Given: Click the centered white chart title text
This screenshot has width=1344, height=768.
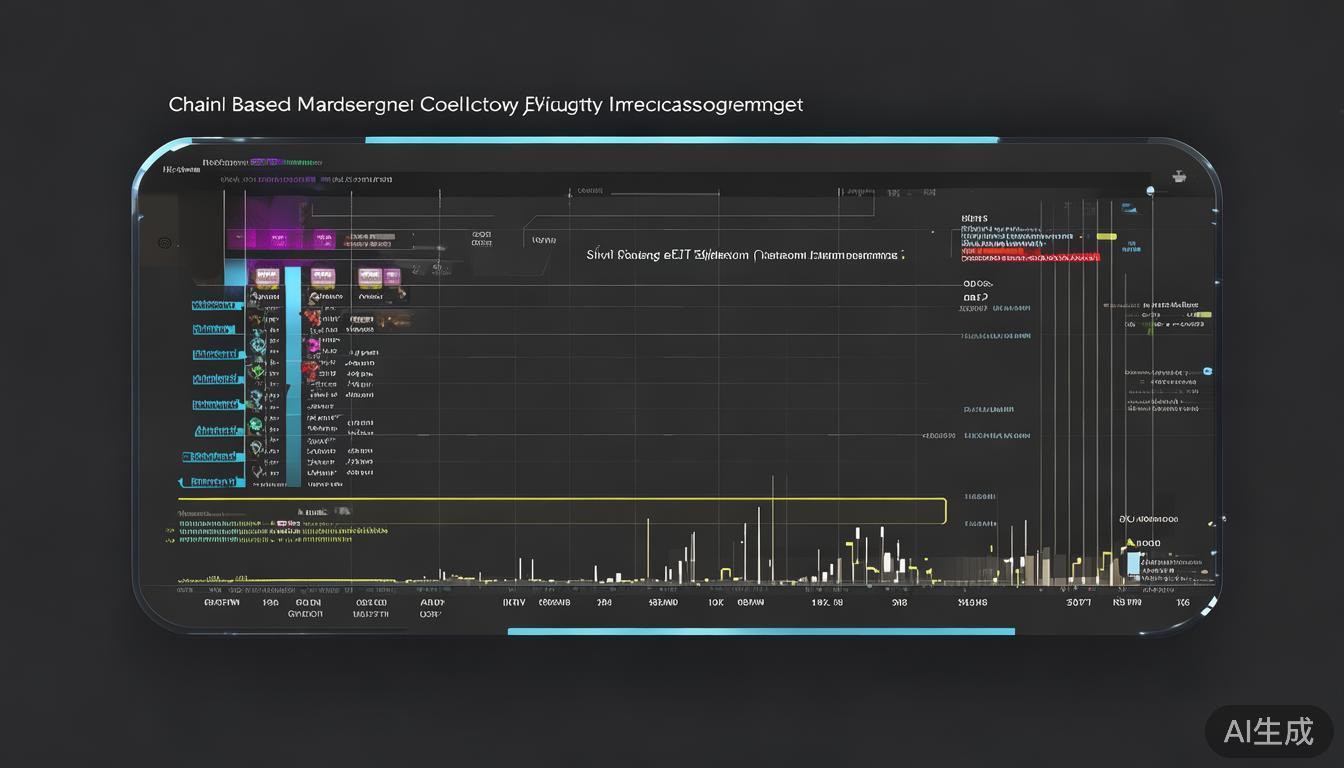Looking at the screenshot, I should [x=745, y=255].
